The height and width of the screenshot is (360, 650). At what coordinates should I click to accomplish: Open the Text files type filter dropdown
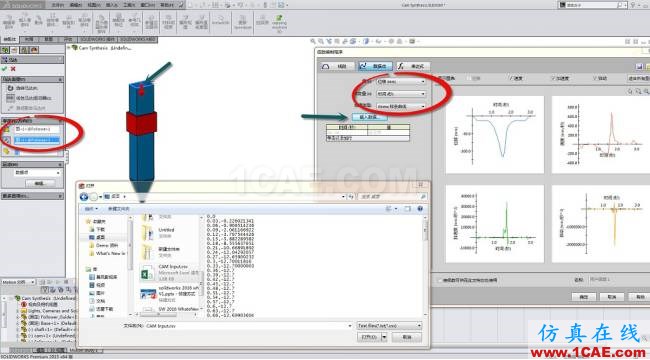(x=389, y=326)
